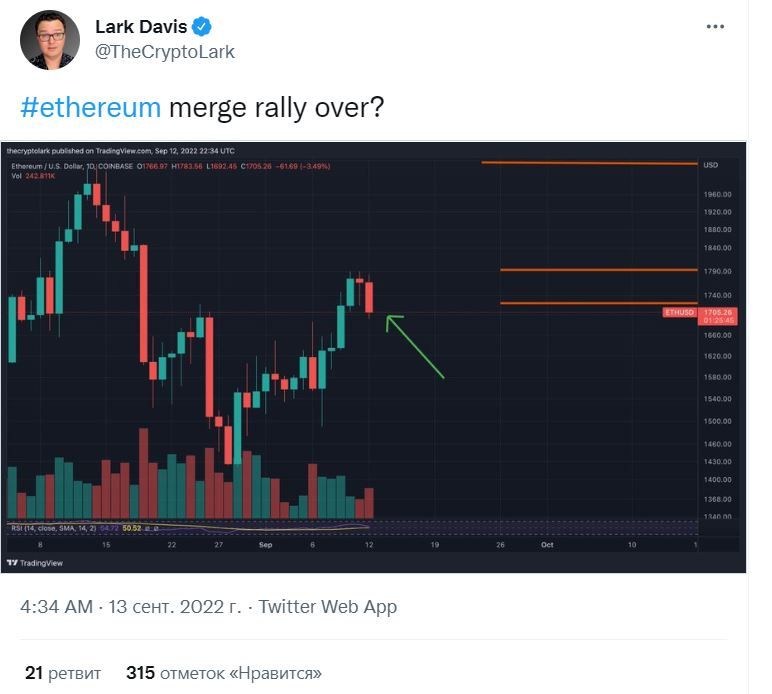The height and width of the screenshot is (694, 772).
Task: Click the blue verified badge
Action: (x=203, y=27)
